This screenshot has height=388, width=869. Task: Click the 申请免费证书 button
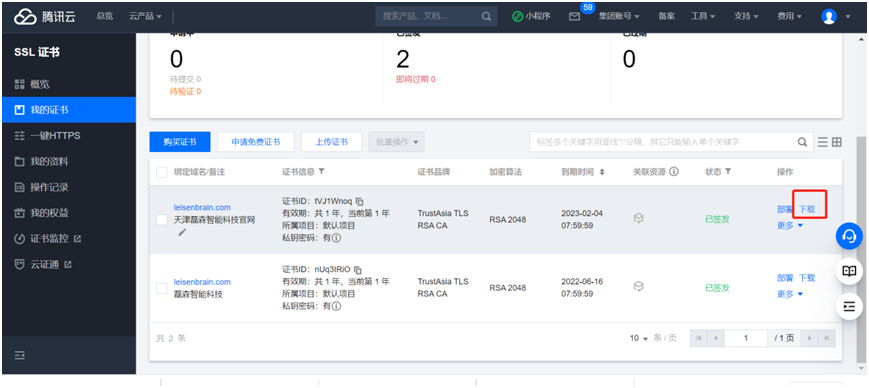(x=256, y=142)
